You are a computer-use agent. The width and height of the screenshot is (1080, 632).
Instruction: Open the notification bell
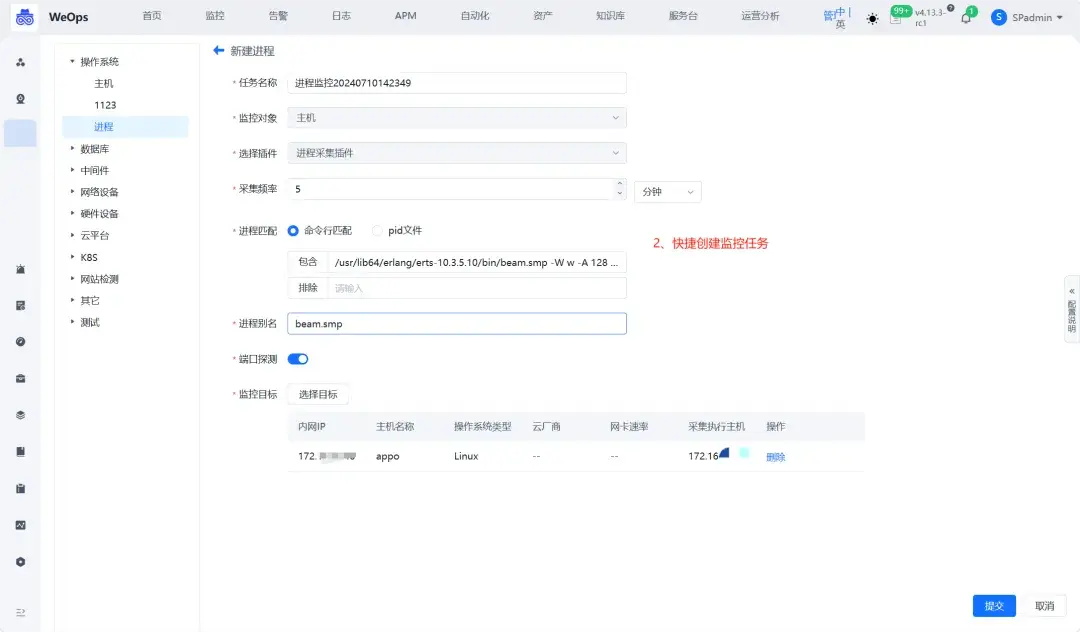(x=966, y=19)
